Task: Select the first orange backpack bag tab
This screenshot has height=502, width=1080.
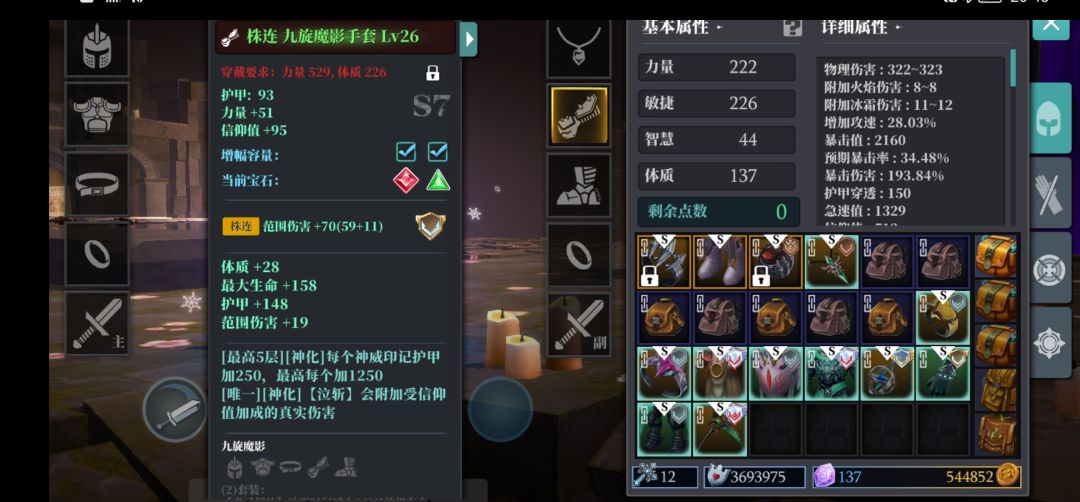Action: [x=996, y=256]
